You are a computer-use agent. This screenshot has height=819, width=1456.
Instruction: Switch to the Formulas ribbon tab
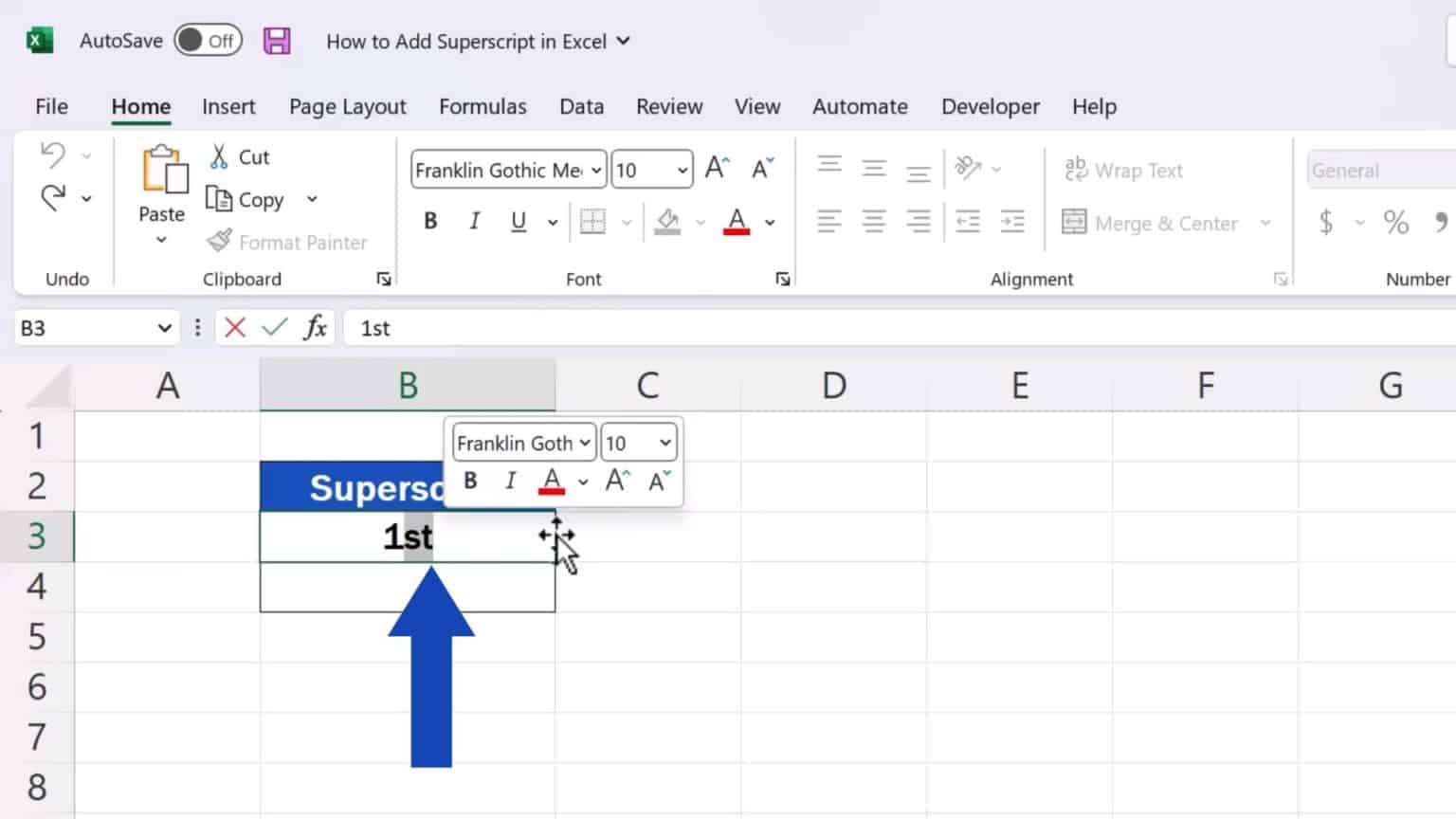482,106
